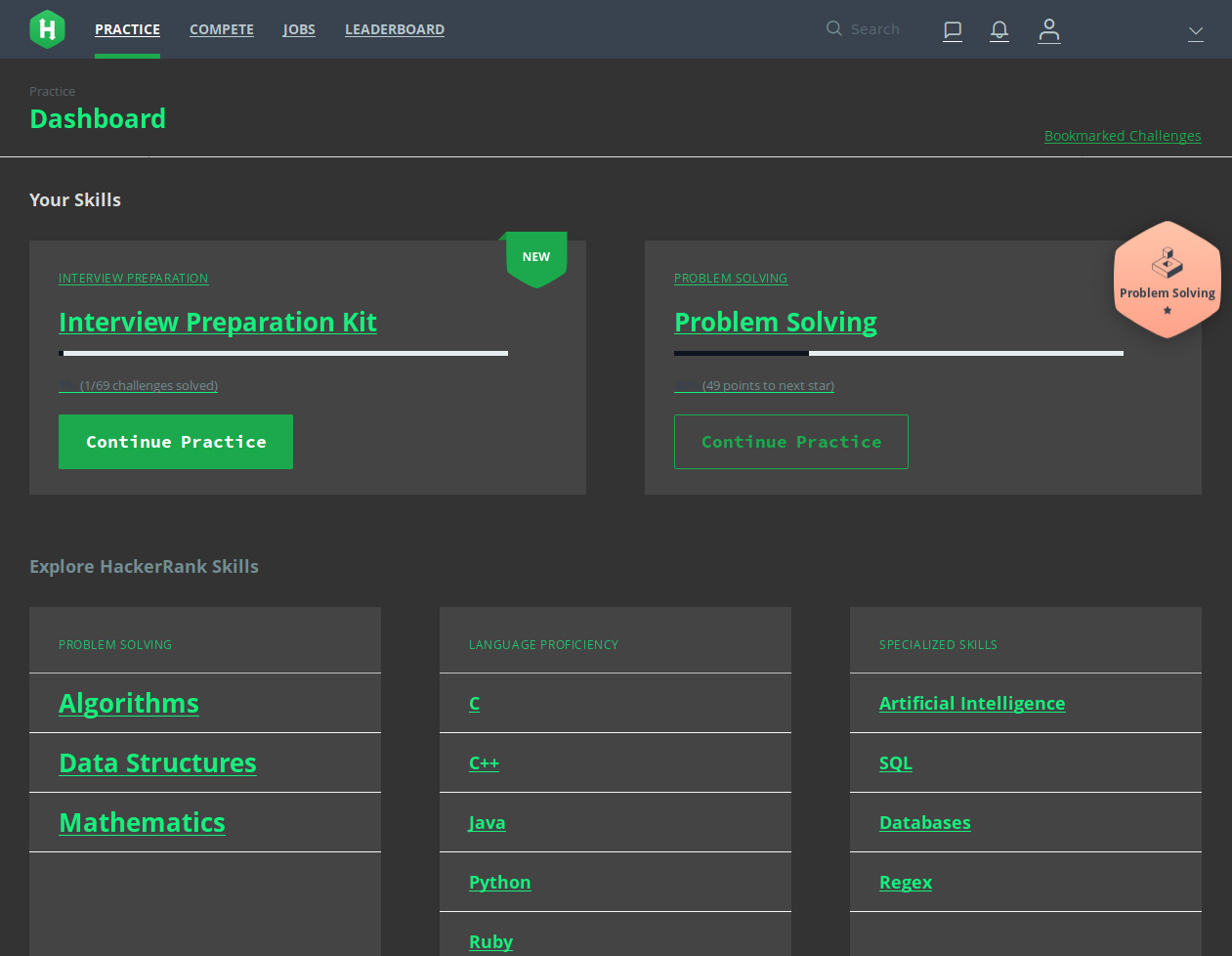Screen dimensions: 1232x956
Task: Open the C++ language track
Action: 484,762
